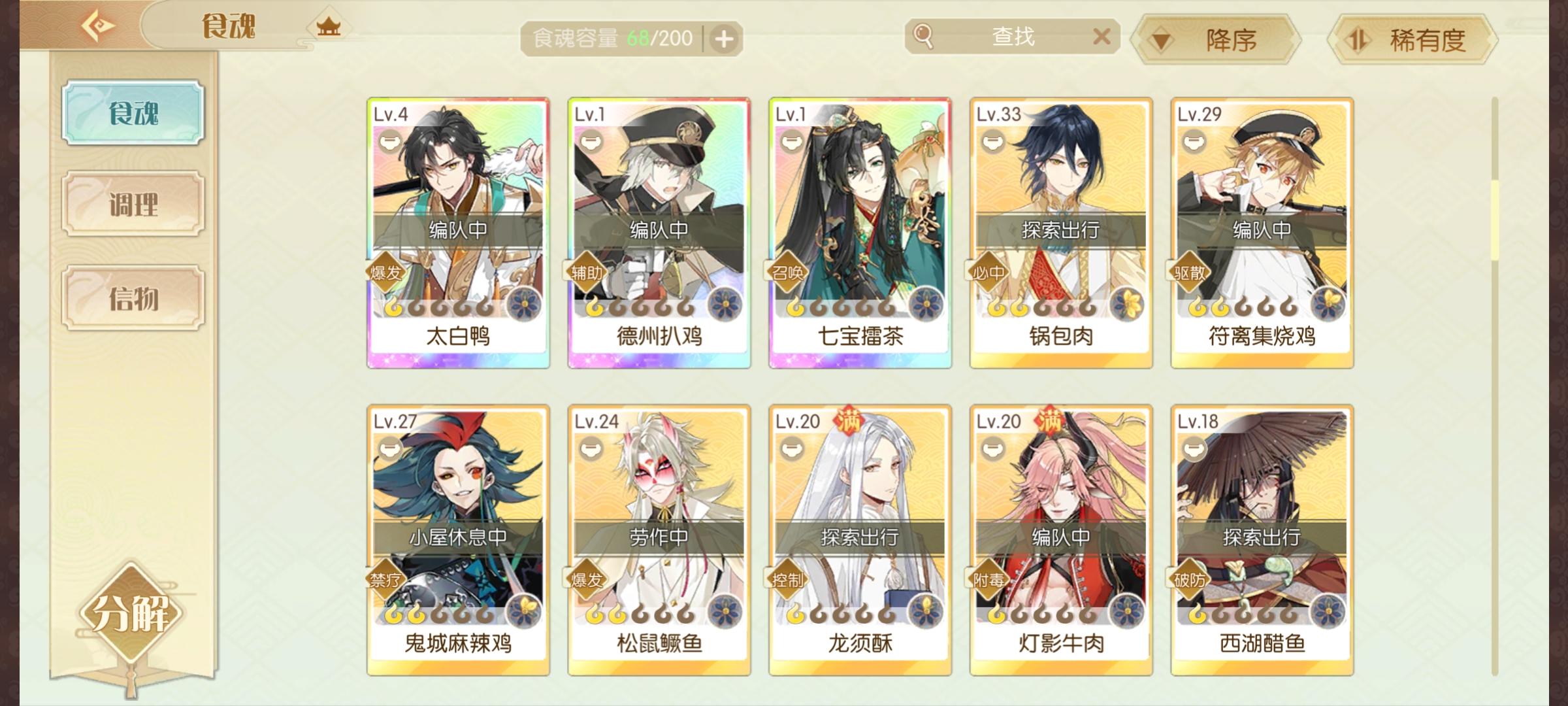Open the pavilion icon beside 食魂 title
The height and width of the screenshot is (706, 1568).
coord(329,27)
